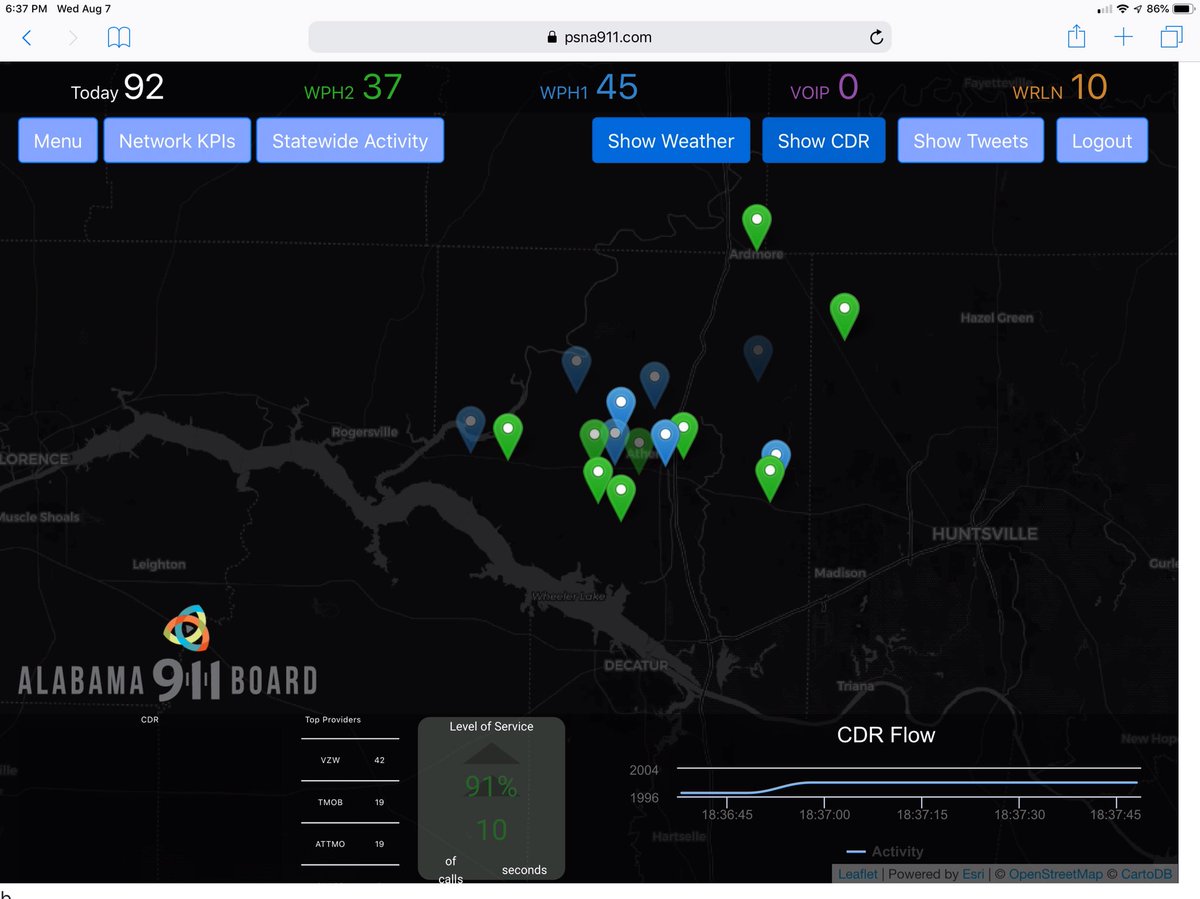This screenshot has width=1200, height=899.
Task: Click the ATTMO provider row
Action: [350, 844]
